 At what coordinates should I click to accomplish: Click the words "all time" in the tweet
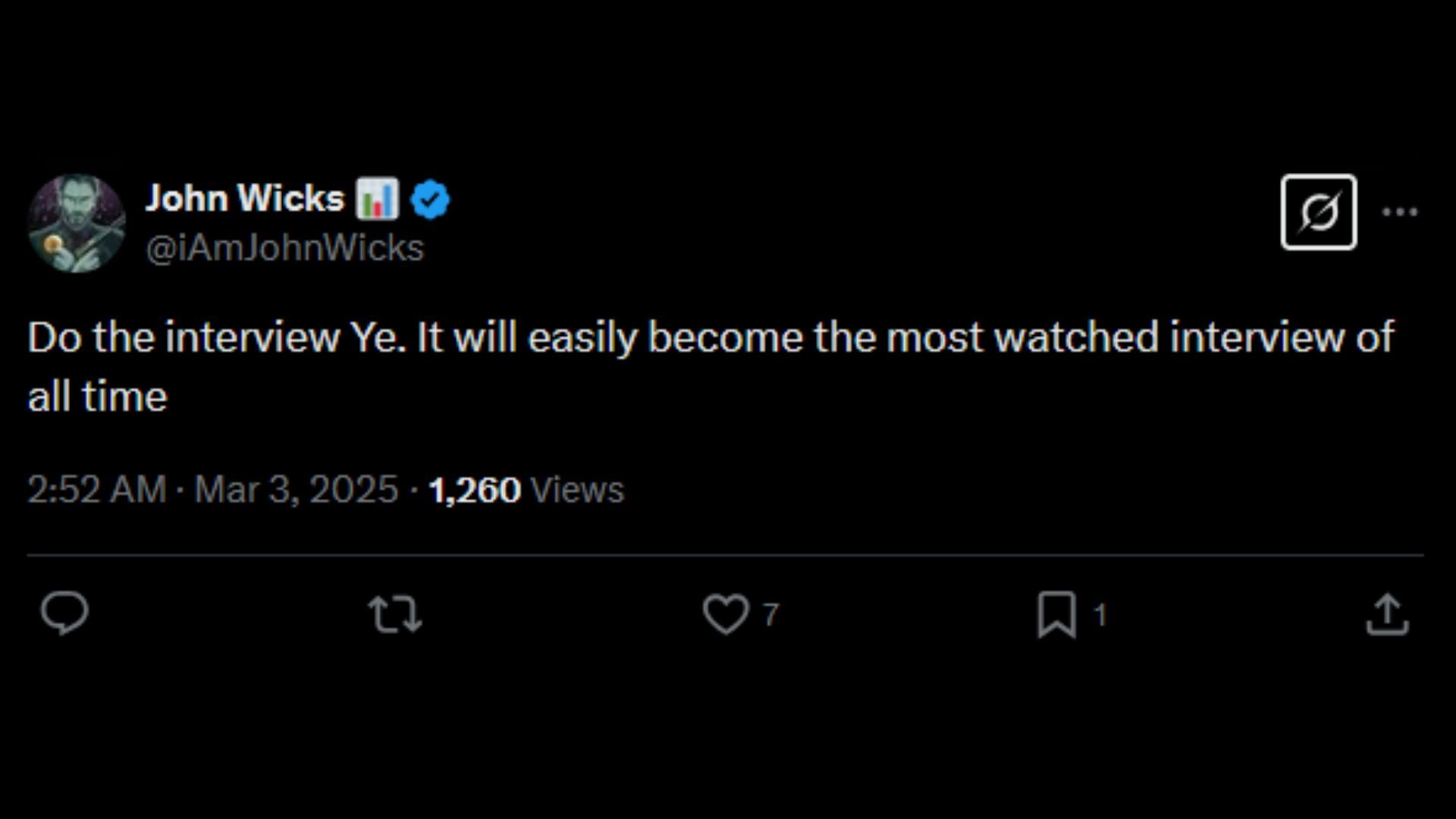tap(97, 397)
